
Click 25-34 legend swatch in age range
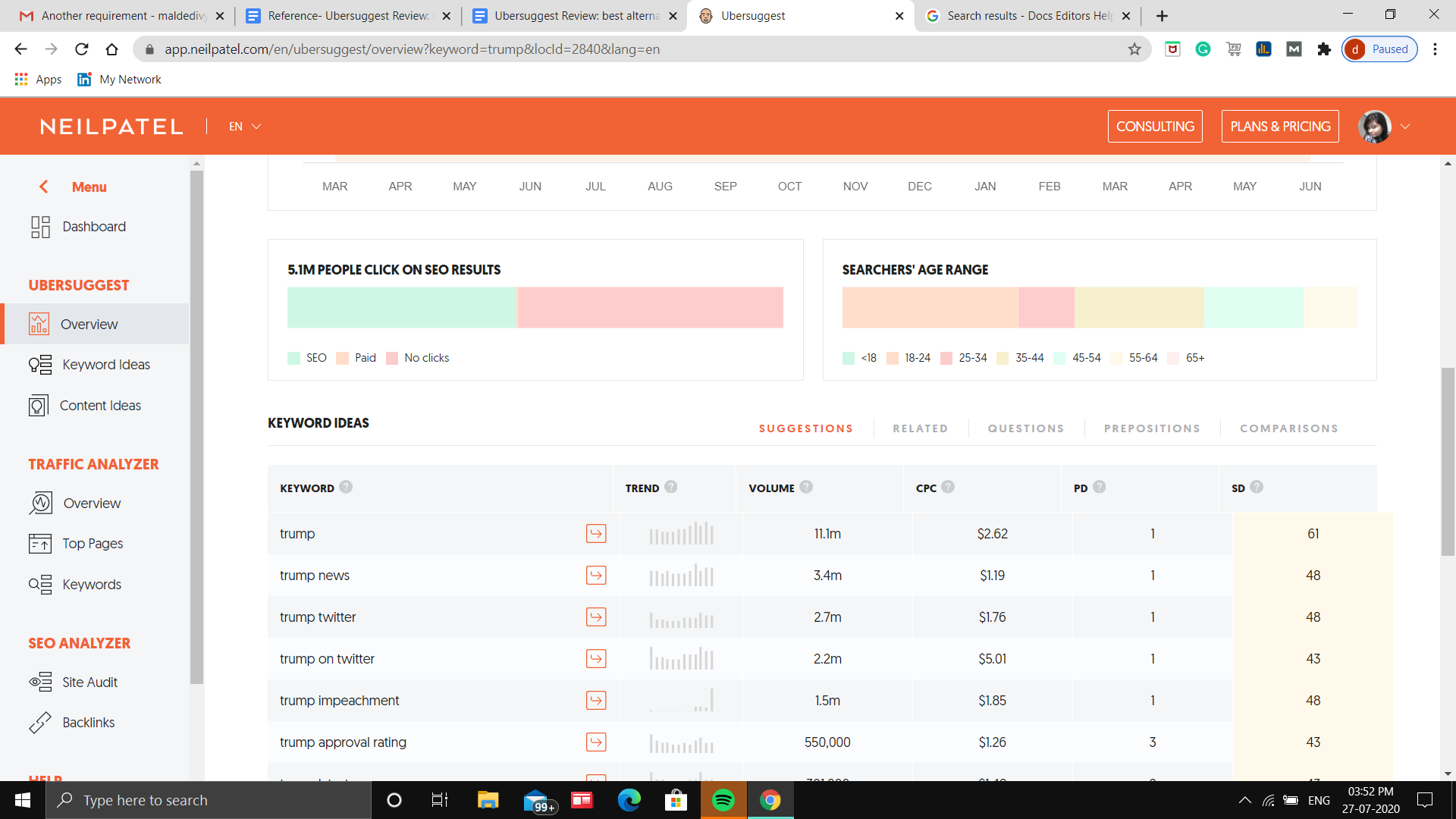946,358
